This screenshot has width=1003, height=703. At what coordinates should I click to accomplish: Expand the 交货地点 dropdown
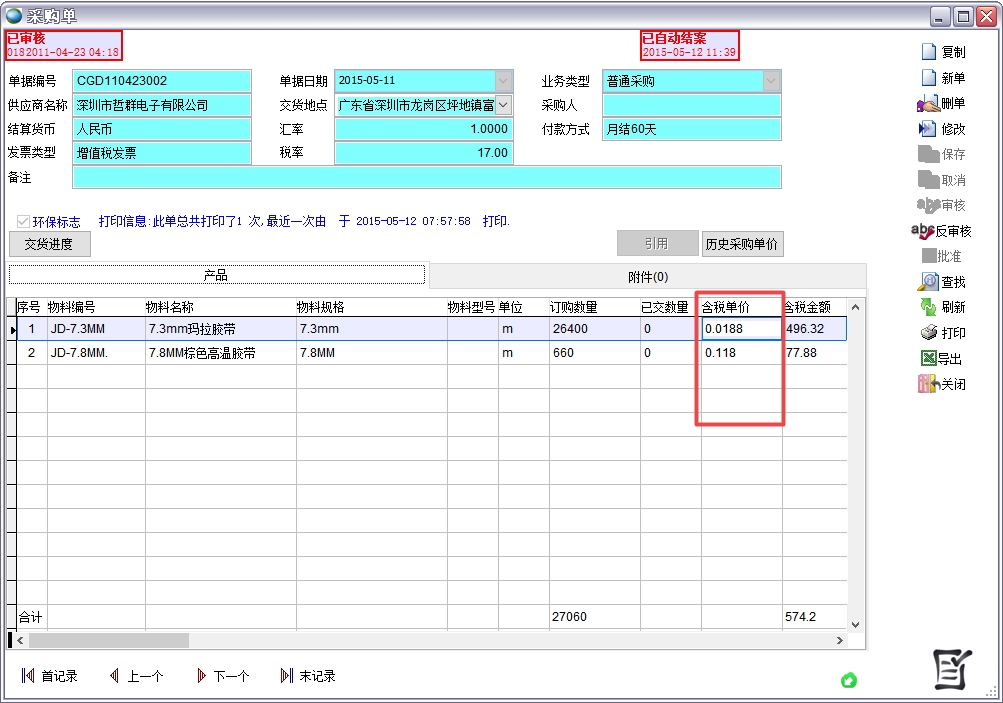click(x=503, y=104)
